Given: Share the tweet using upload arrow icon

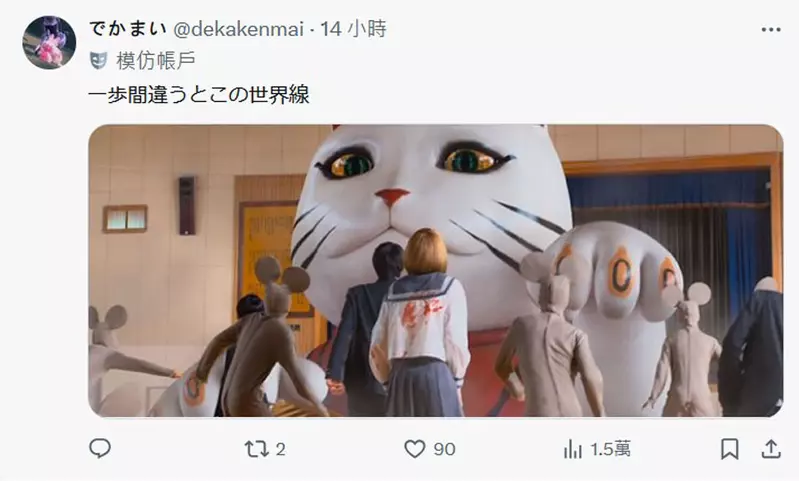Looking at the screenshot, I should tap(770, 449).
